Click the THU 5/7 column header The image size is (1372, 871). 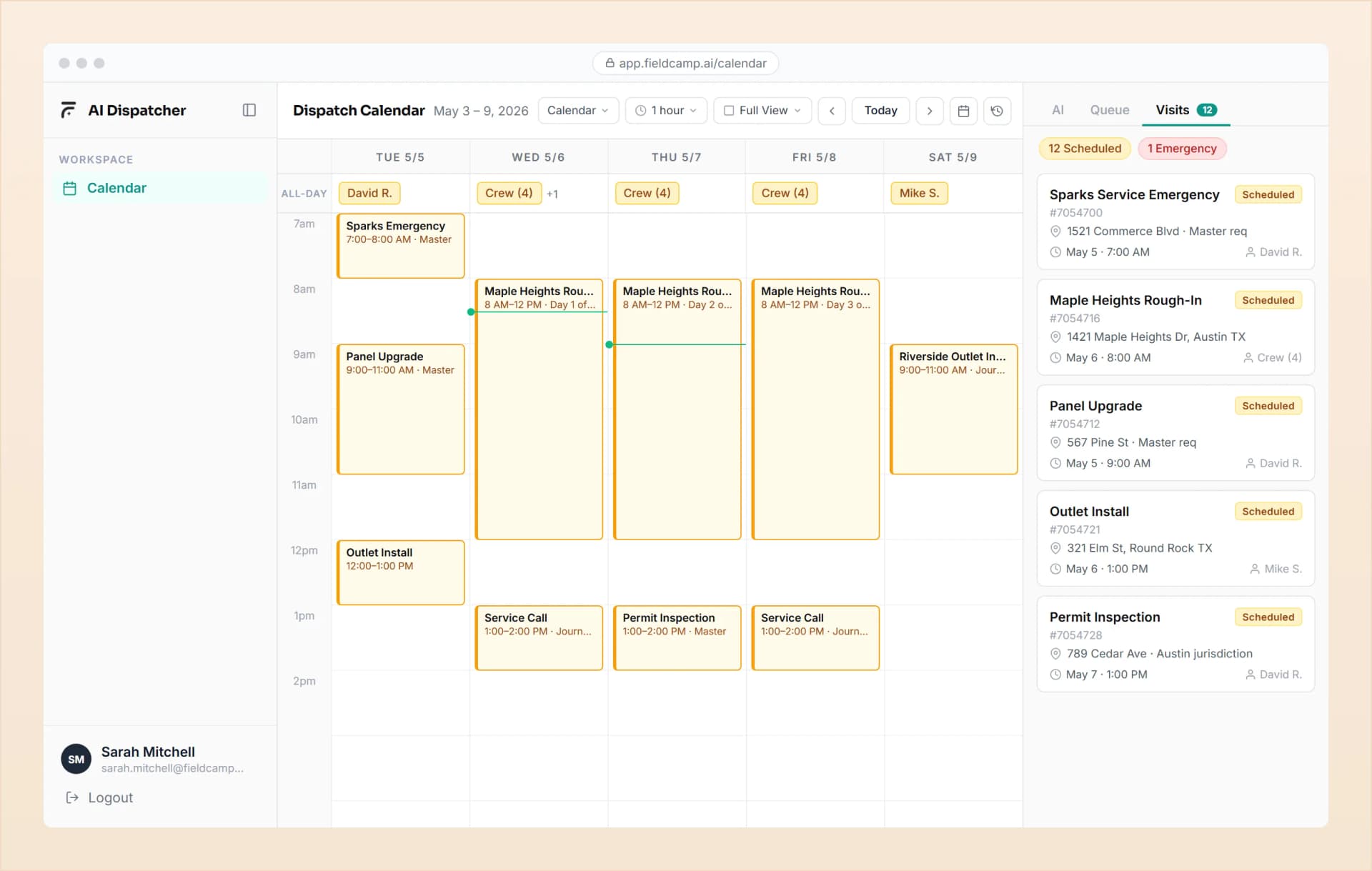pos(676,157)
